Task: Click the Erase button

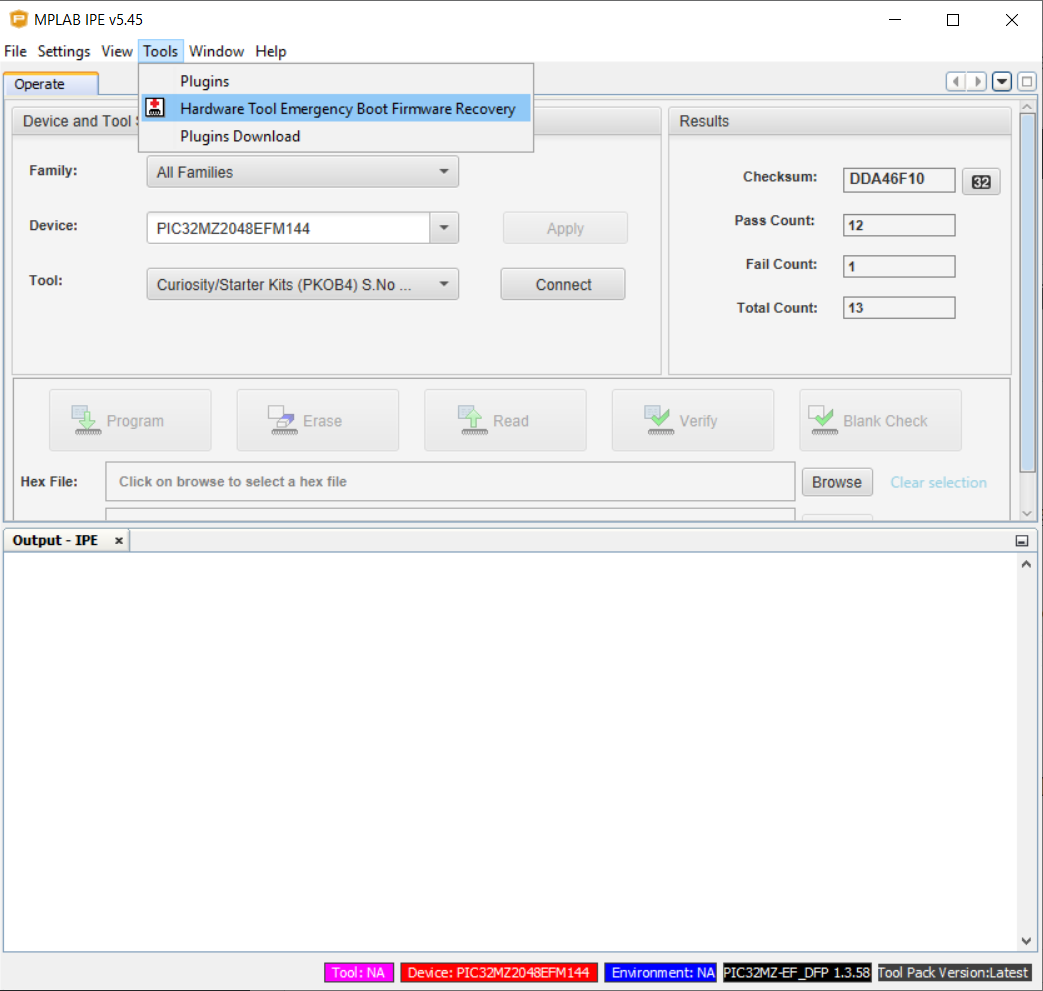Action: (318, 420)
